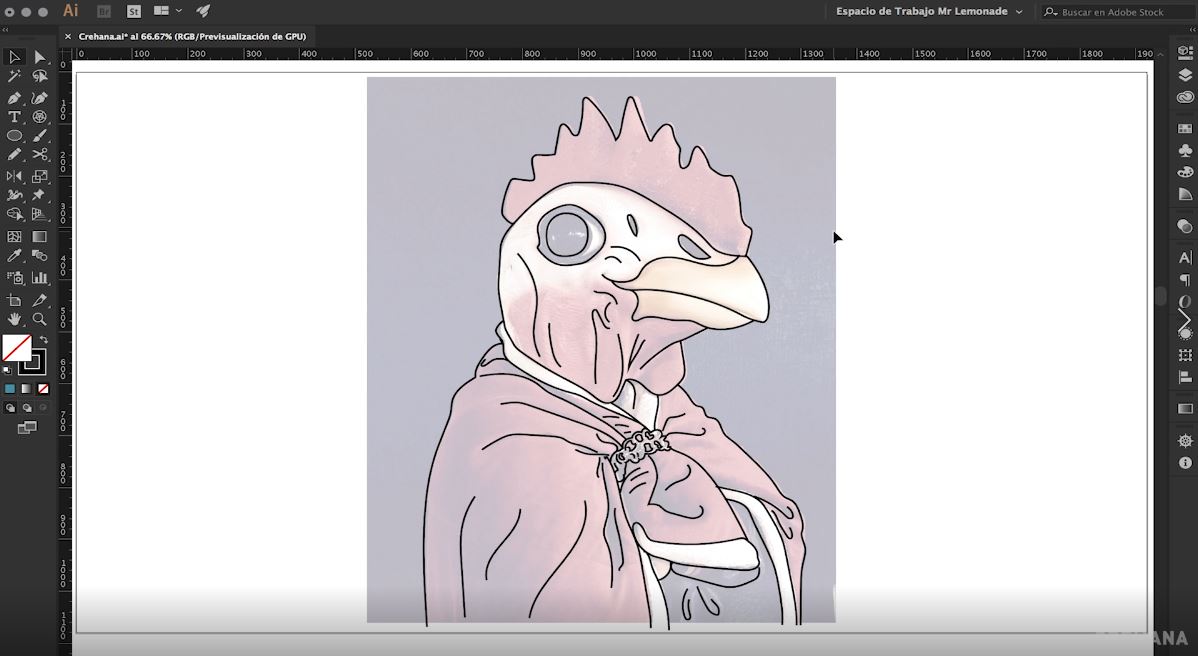Swap fill and stroke colors
Screen dimensions: 1198x656
click(x=44, y=340)
